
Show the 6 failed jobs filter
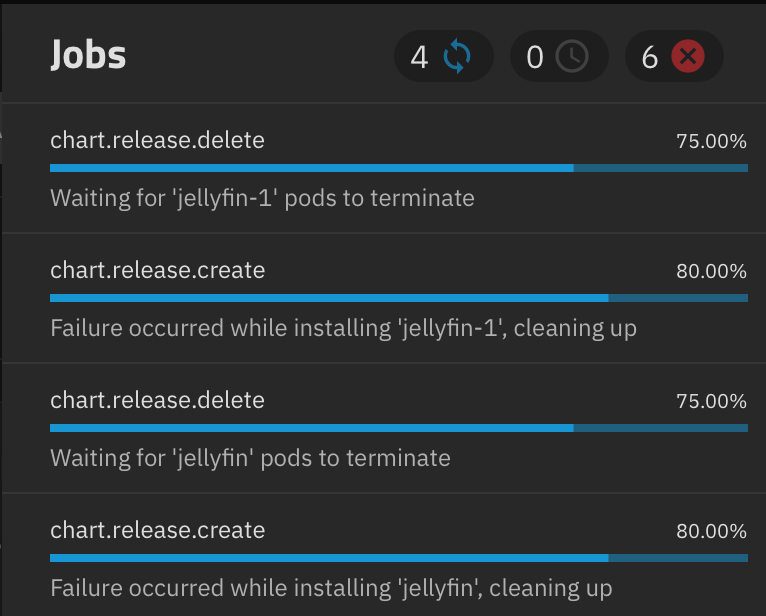[x=674, y=56]
